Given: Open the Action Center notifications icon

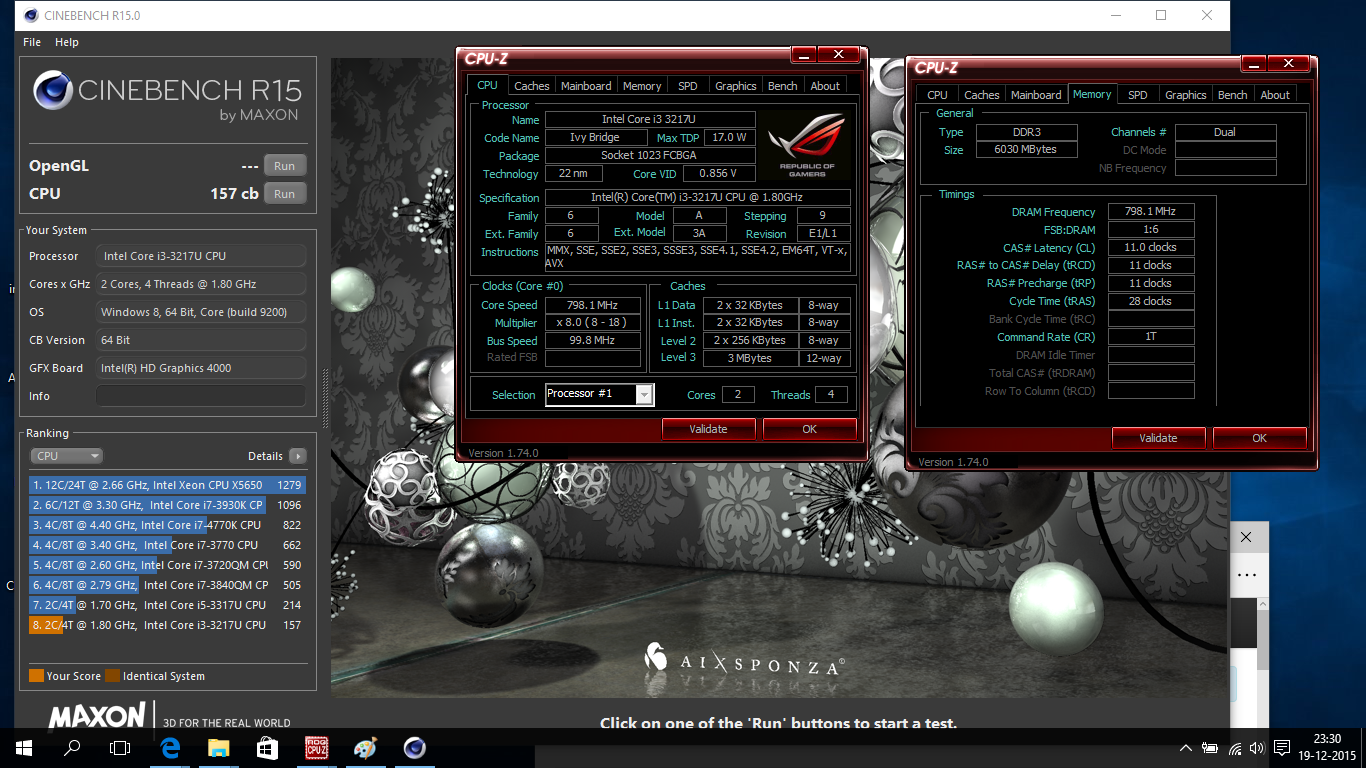Looking at the screenshot, I should point(1282,748).
